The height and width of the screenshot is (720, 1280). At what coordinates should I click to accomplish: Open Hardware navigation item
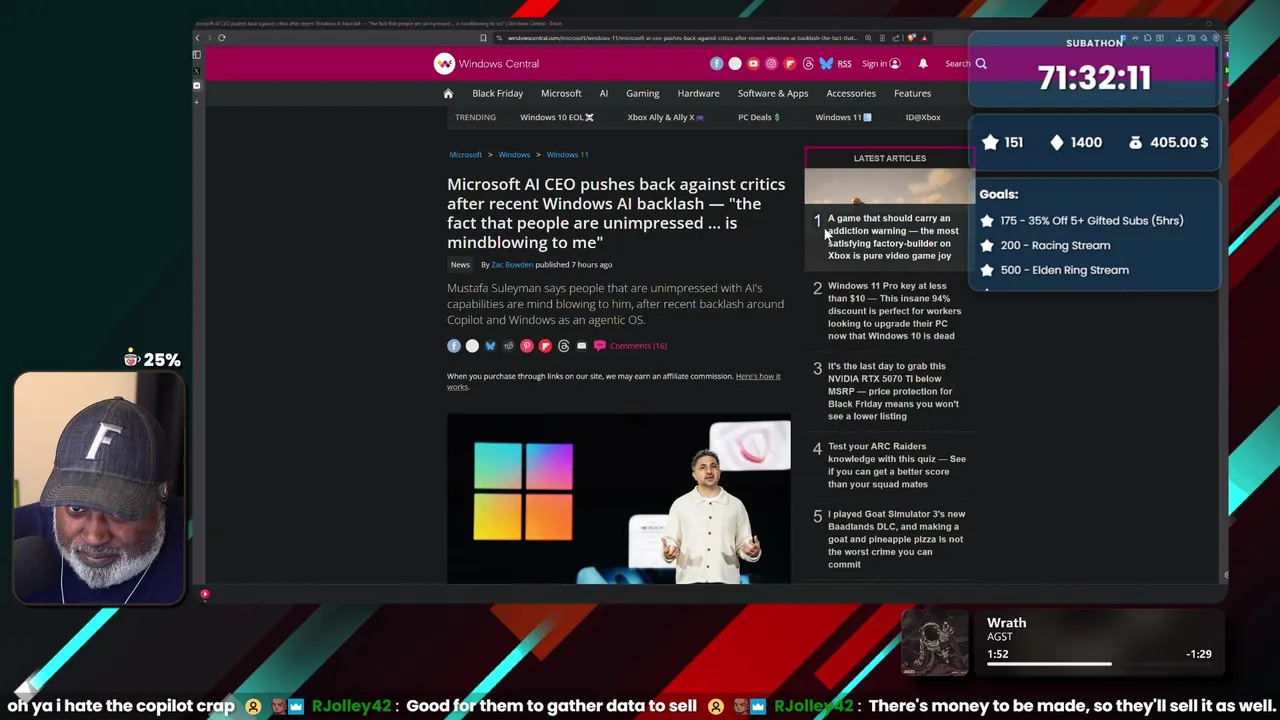(x=698, y=93)
